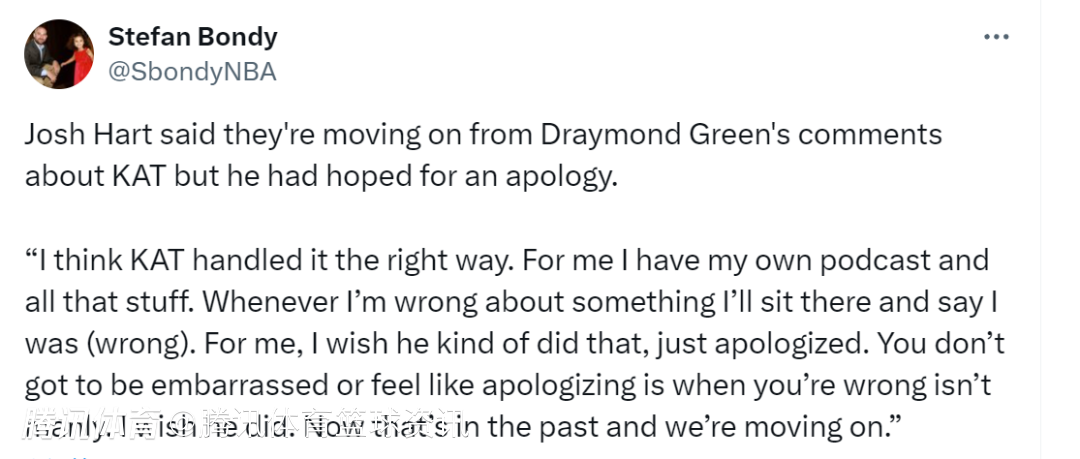Open the tweet's three-dot More menu
Viewport: 1080px width, 459px height.
pyautogui.click(x=996, y=38)
